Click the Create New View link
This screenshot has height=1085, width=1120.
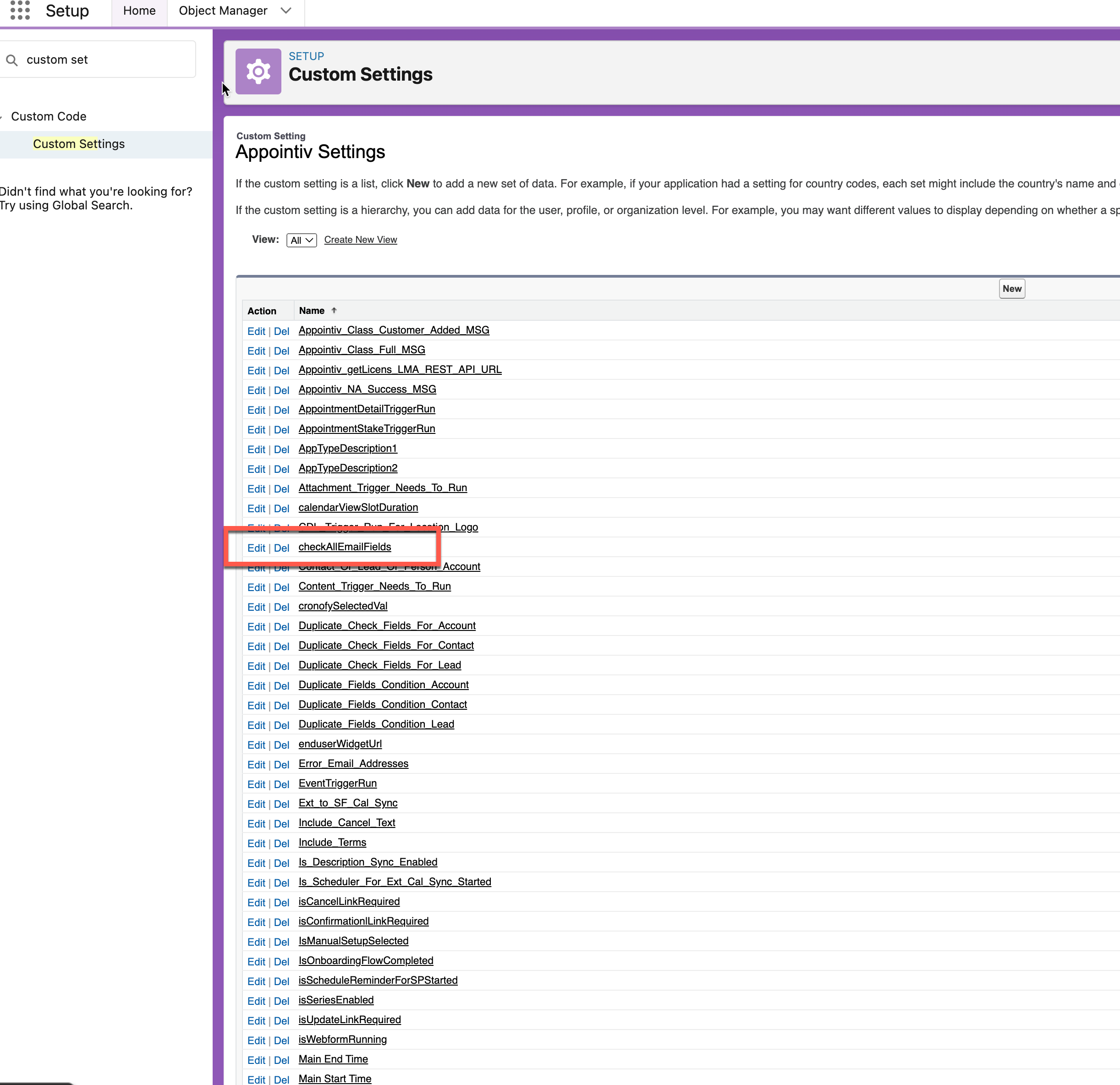[x=361, y=240]
